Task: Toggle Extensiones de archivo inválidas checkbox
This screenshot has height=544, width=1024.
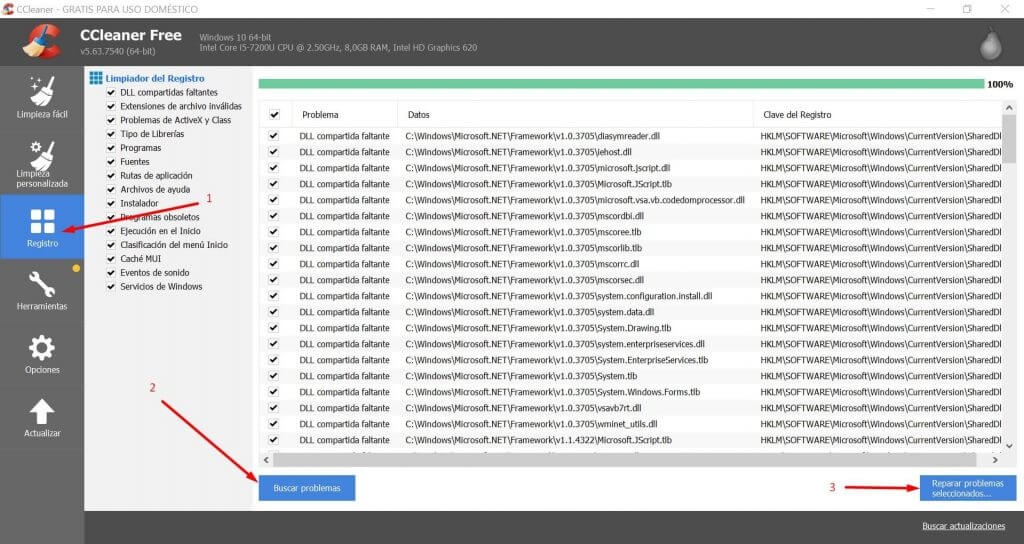Action: point(111,106)
